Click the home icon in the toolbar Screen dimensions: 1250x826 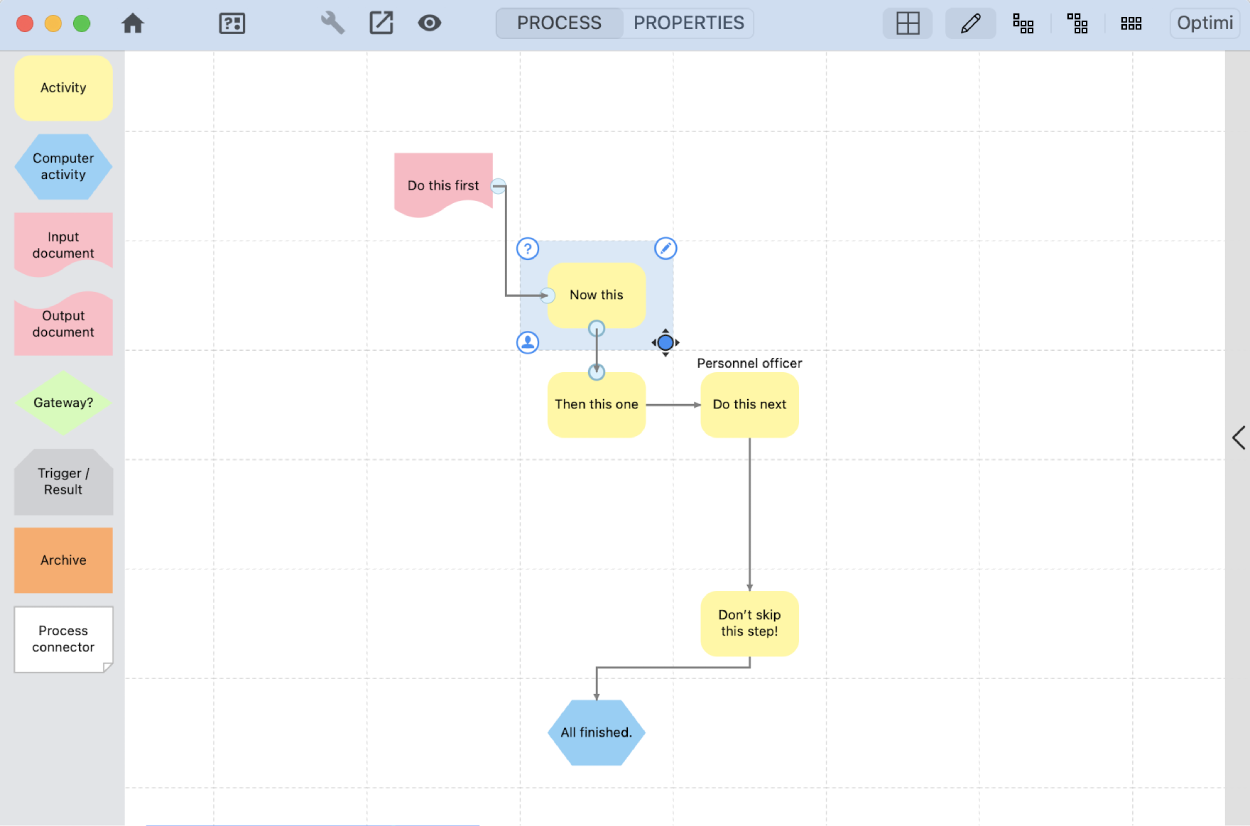[133, 23]
